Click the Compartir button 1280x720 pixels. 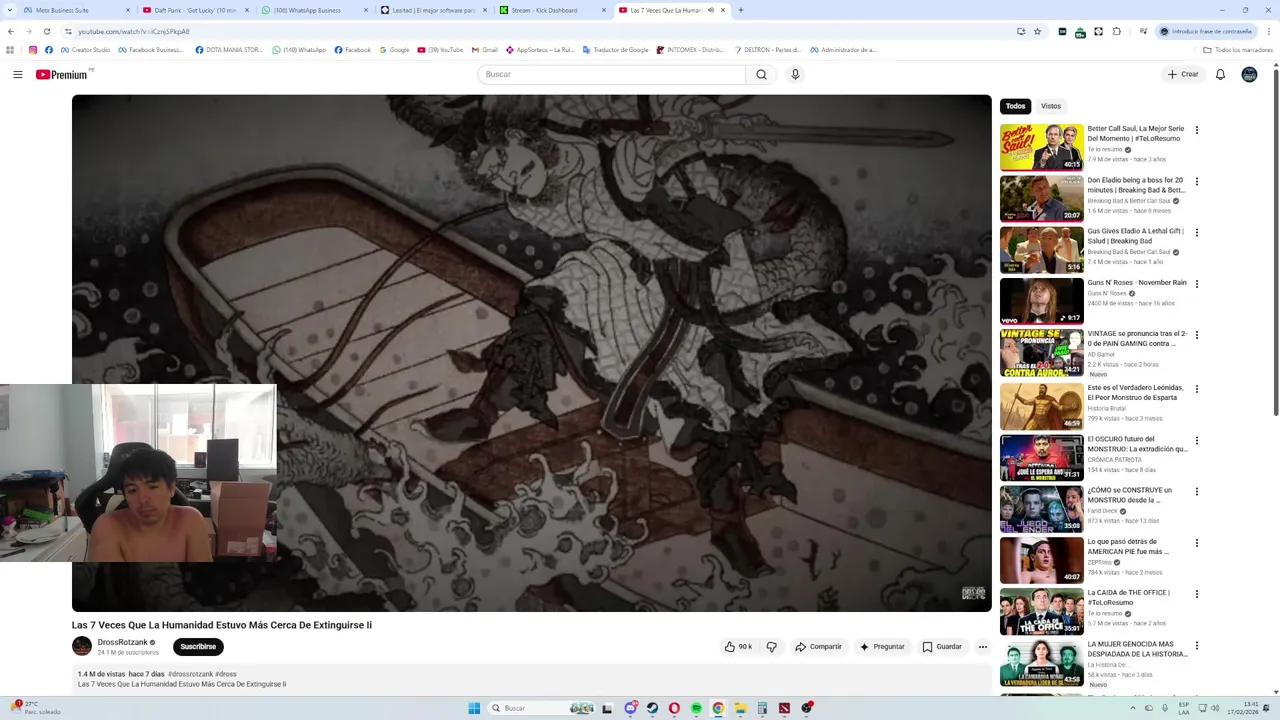818,647
